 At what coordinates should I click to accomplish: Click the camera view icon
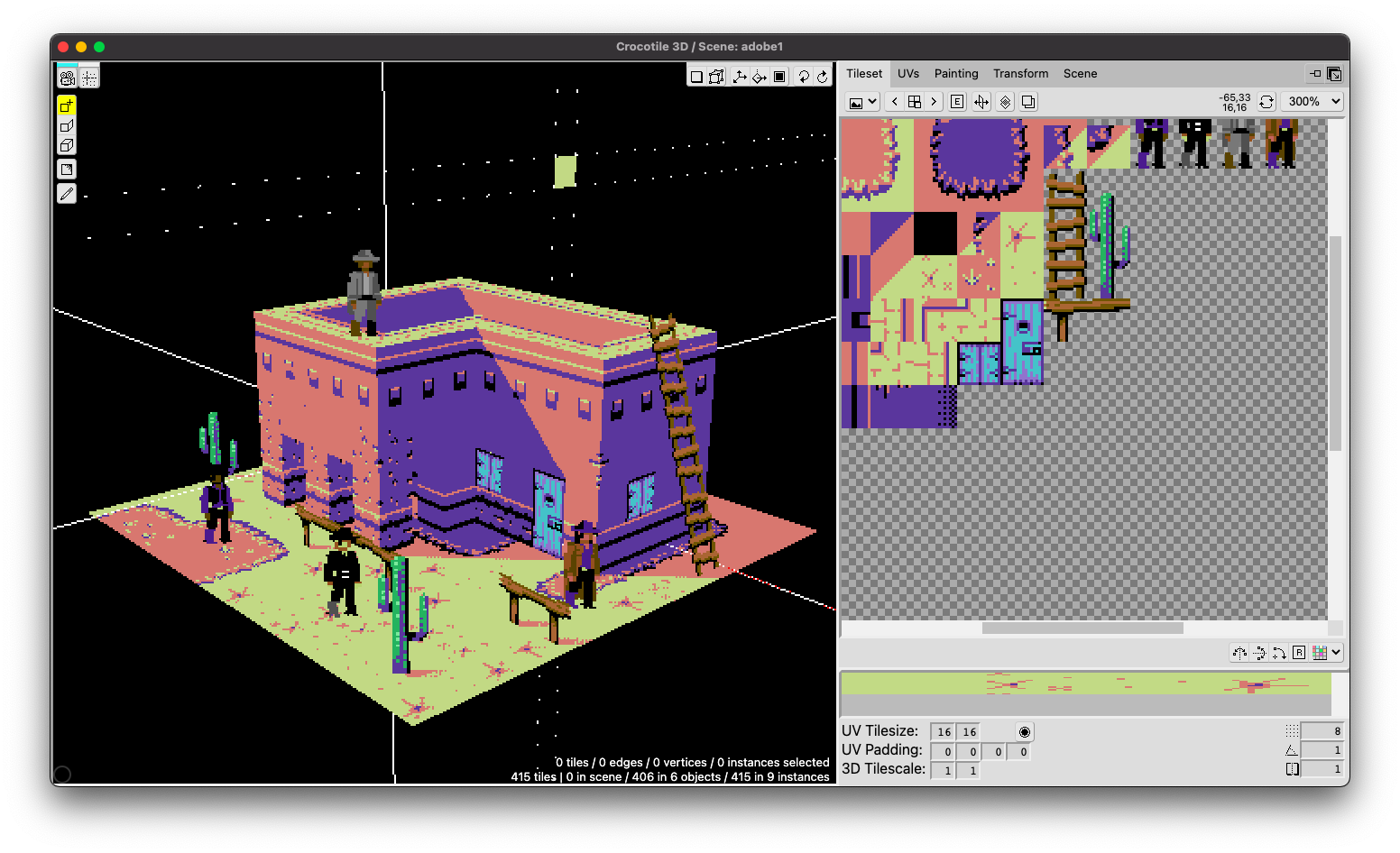tap(68, 78)
